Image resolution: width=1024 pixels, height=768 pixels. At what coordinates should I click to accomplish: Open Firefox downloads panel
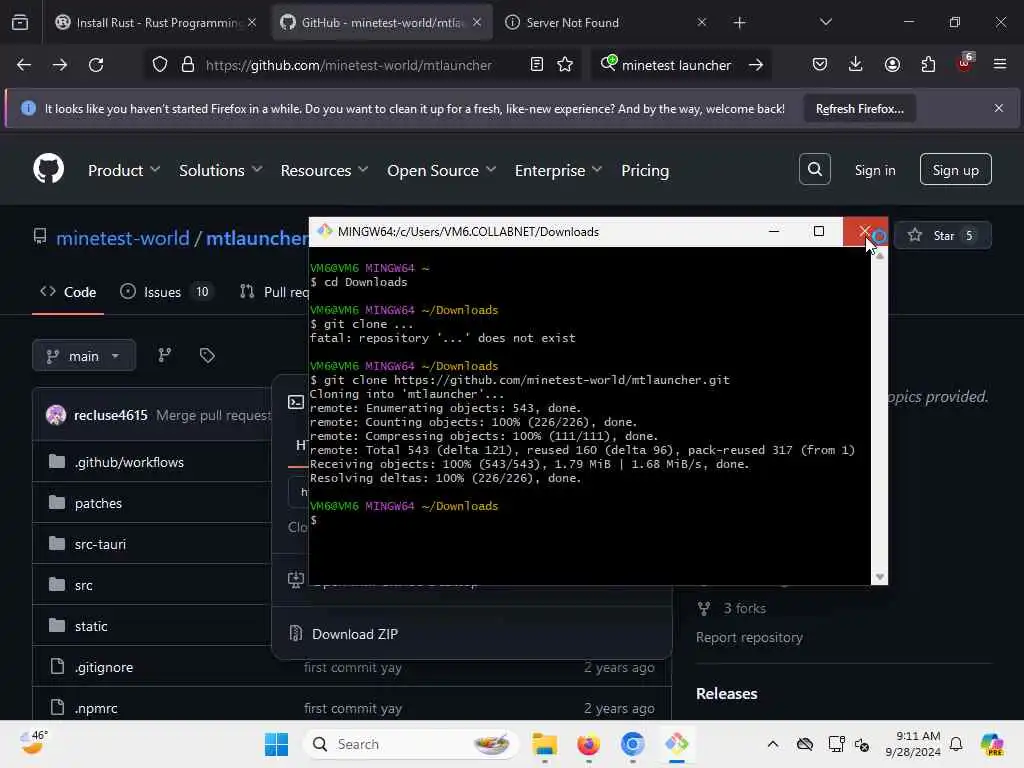pos(856,65)
